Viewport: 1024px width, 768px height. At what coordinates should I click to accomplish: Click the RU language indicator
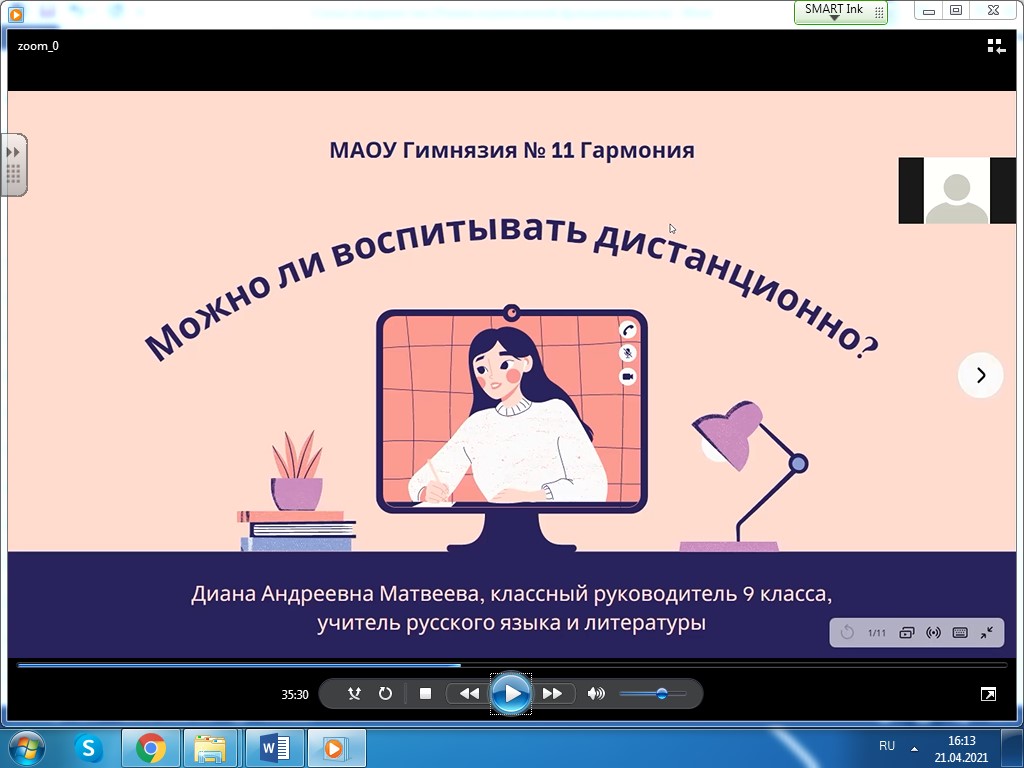coord(887,746)
